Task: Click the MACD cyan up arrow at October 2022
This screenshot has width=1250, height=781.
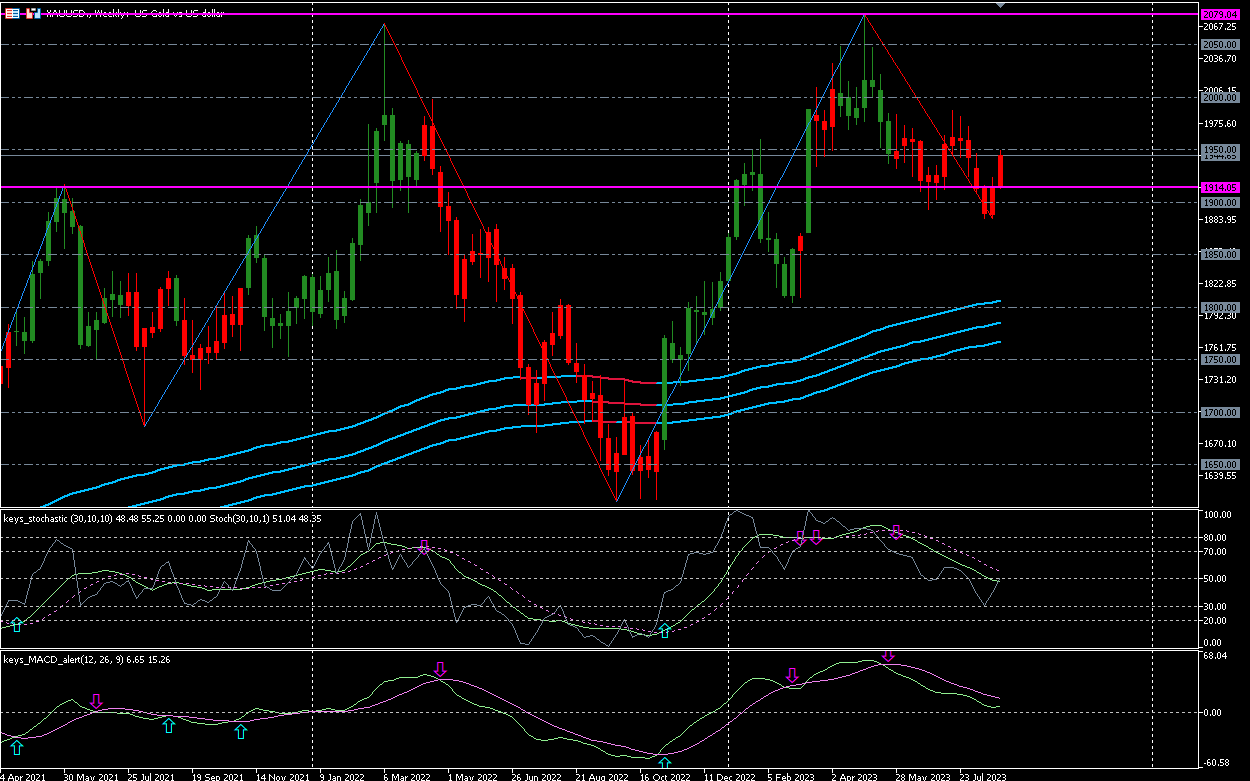Action: coord(665,764)
